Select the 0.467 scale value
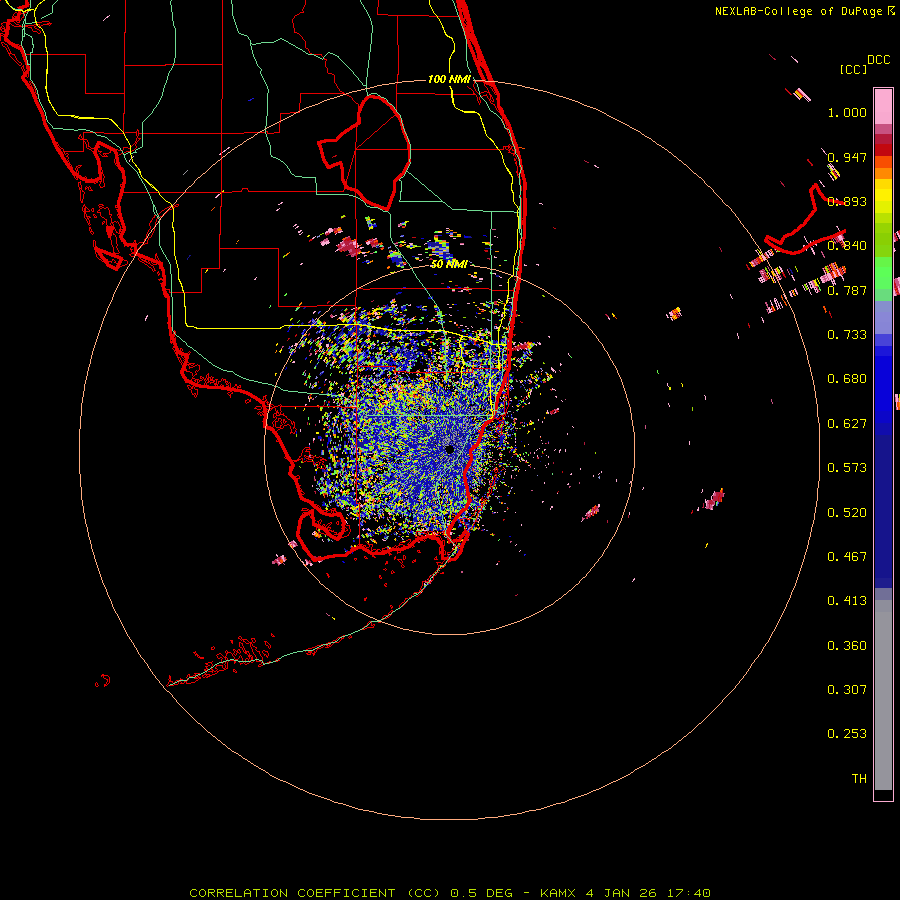Viewport: 900px width, 900px height. coord(847,557)
